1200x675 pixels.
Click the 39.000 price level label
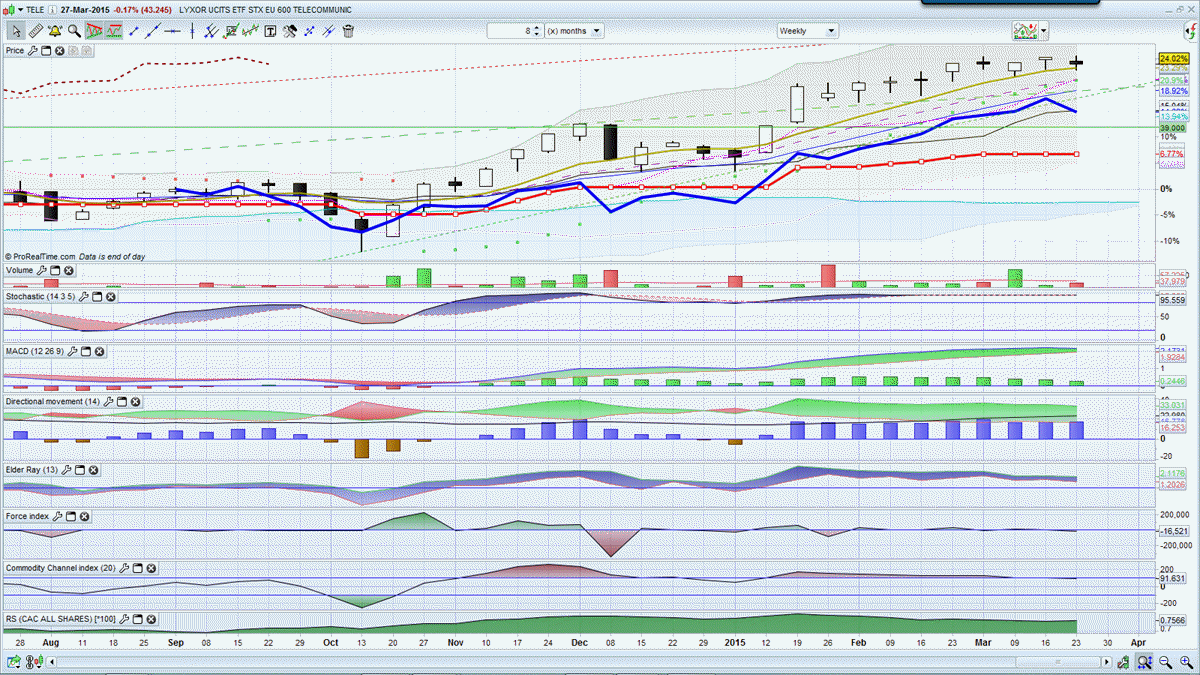[1172, 128]
